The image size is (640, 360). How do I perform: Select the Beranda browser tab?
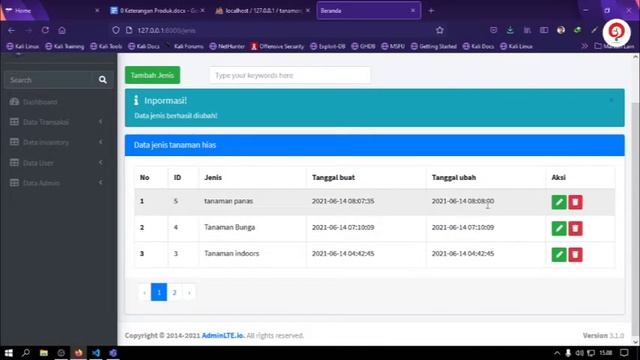pyautogui.click(x=368, y=11)
